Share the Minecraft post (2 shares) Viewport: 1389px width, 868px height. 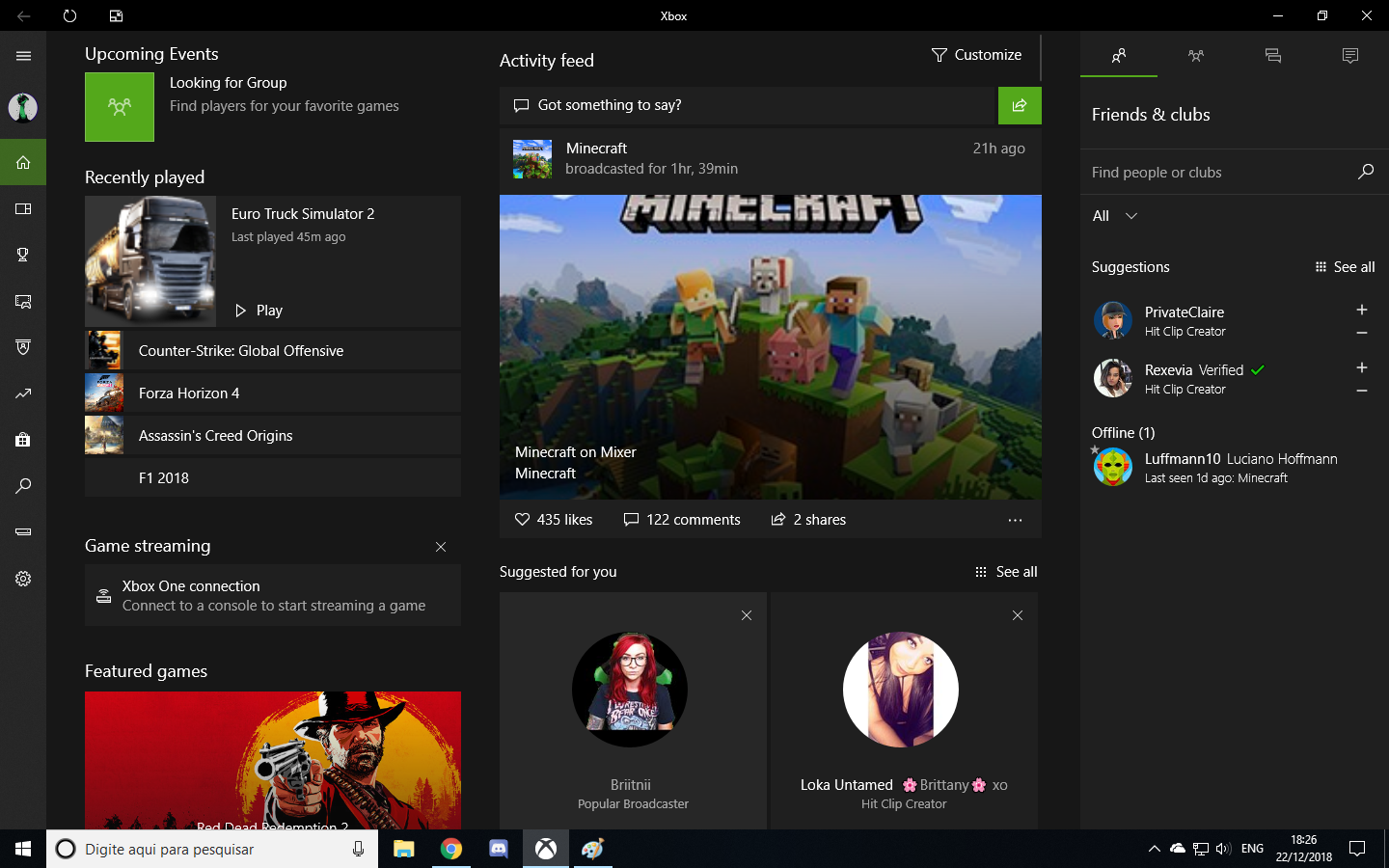tap(808, 520)
